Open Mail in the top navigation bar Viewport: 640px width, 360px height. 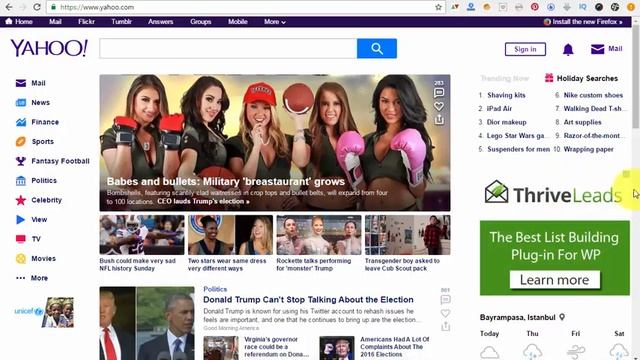pyautogui.click(x=55, y=22)
